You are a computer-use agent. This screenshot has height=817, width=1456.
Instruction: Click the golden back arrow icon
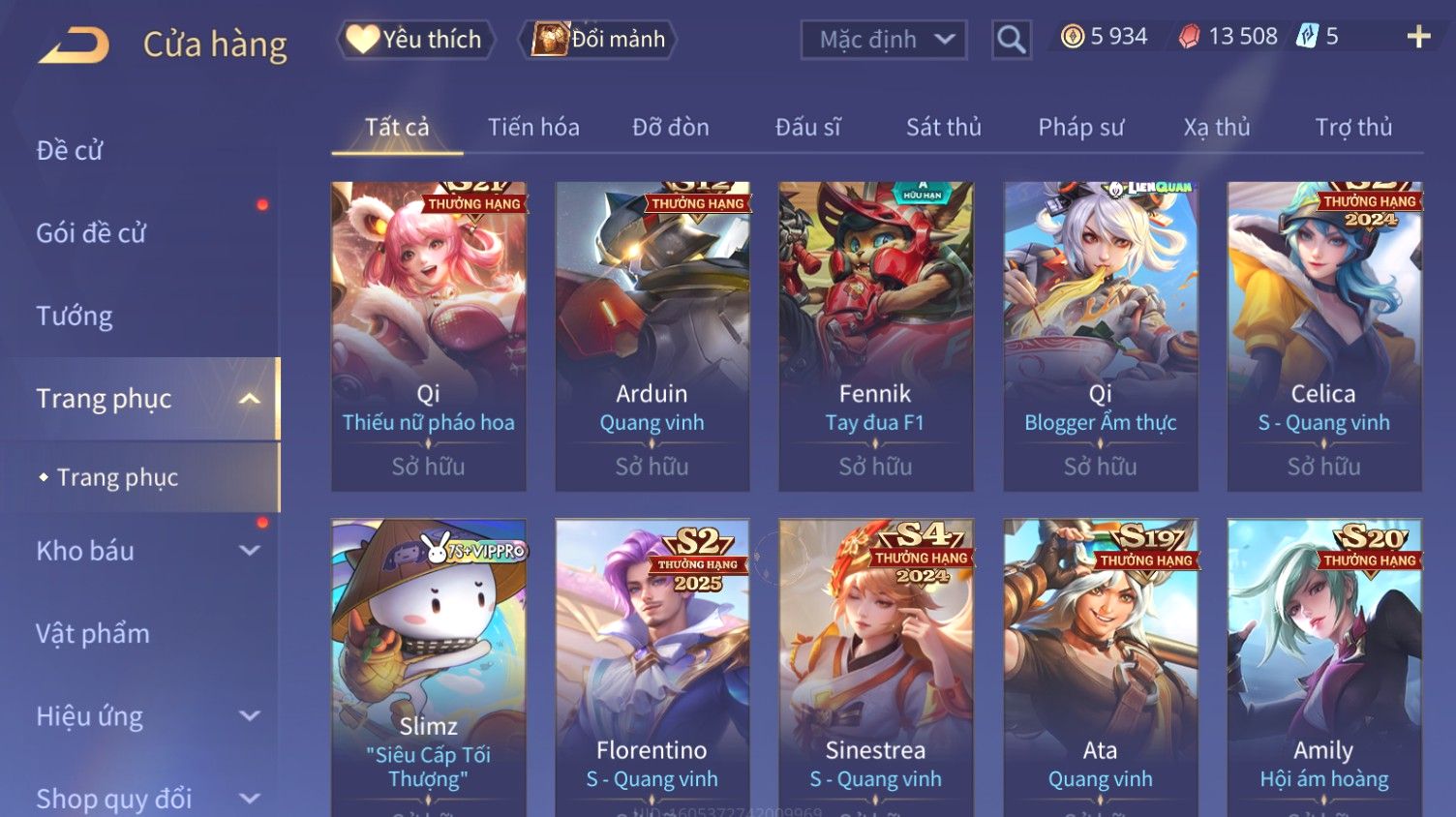(75, 45)
